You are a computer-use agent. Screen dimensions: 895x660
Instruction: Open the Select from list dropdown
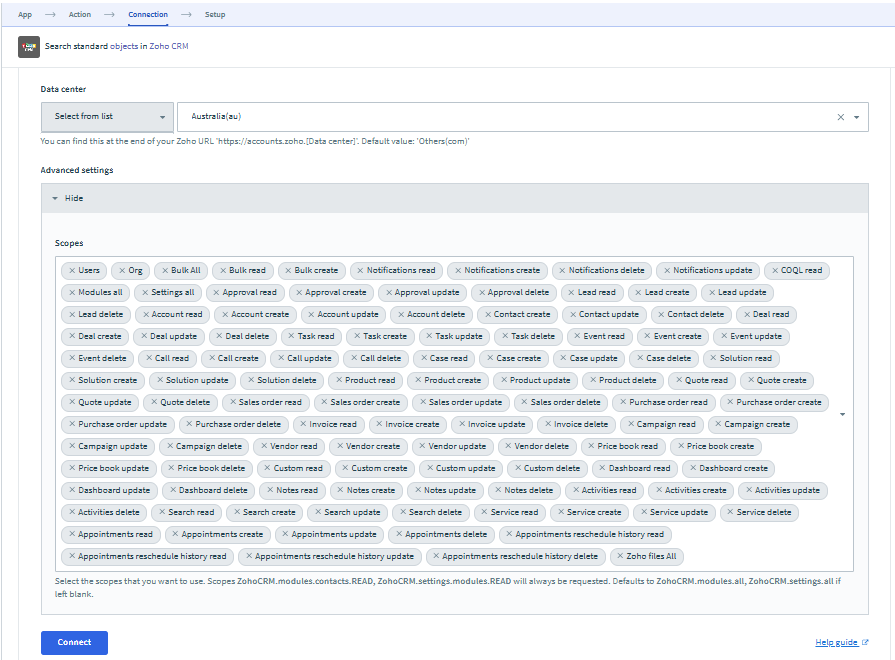tap(107, 117)
